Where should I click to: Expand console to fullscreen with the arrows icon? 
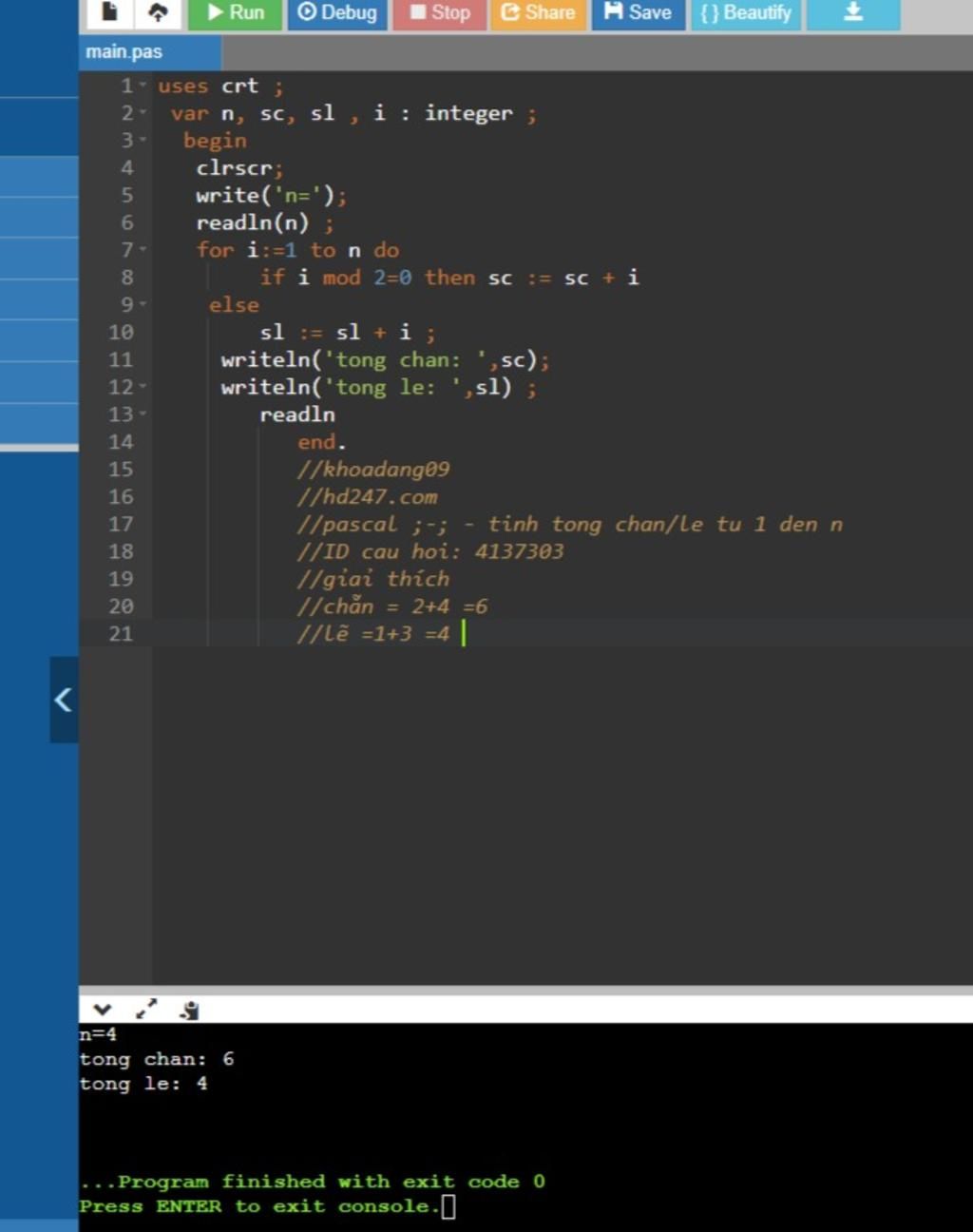tap(146, 1010)
